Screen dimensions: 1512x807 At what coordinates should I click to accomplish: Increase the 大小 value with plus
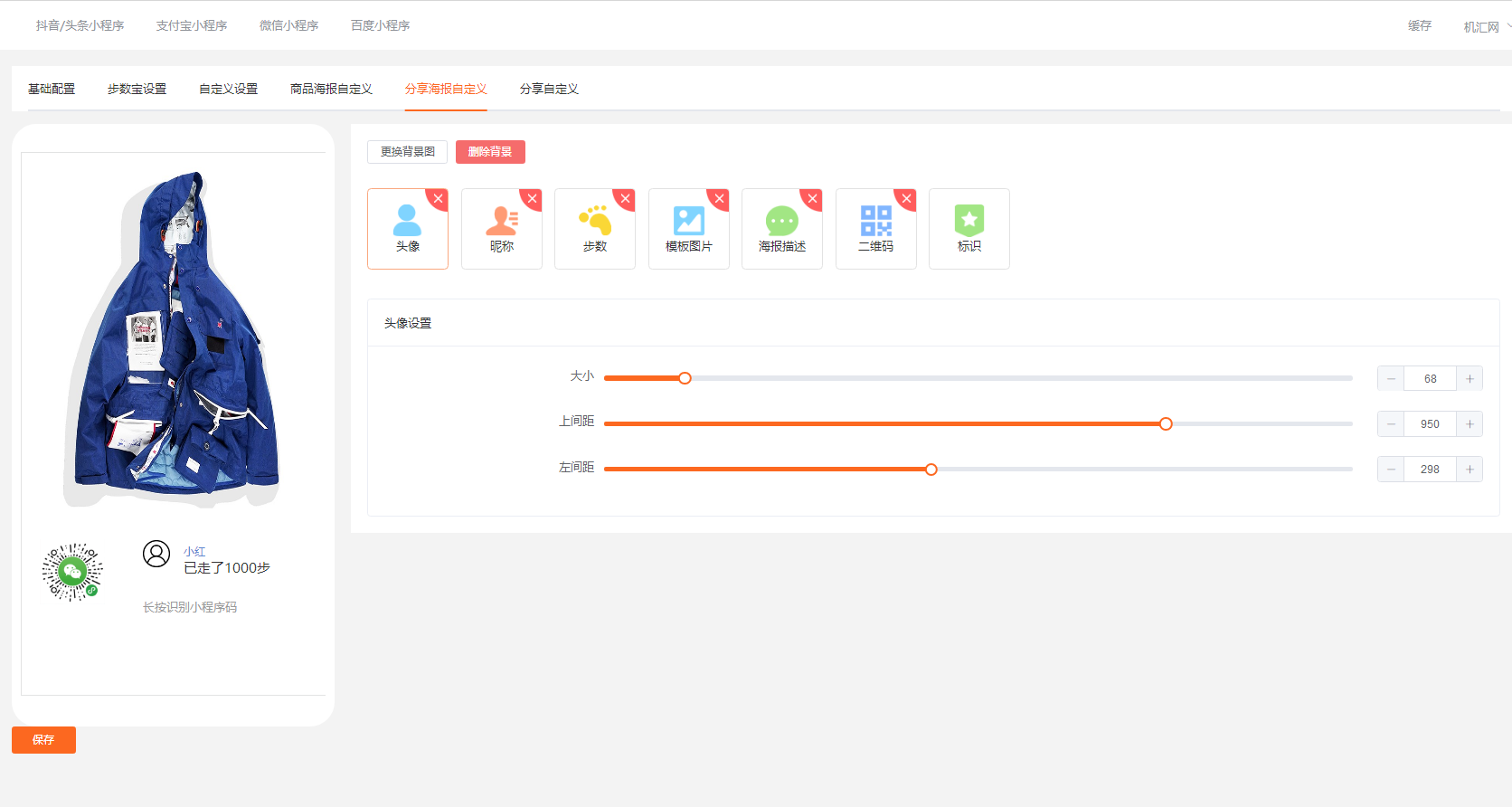point(1469,378)
